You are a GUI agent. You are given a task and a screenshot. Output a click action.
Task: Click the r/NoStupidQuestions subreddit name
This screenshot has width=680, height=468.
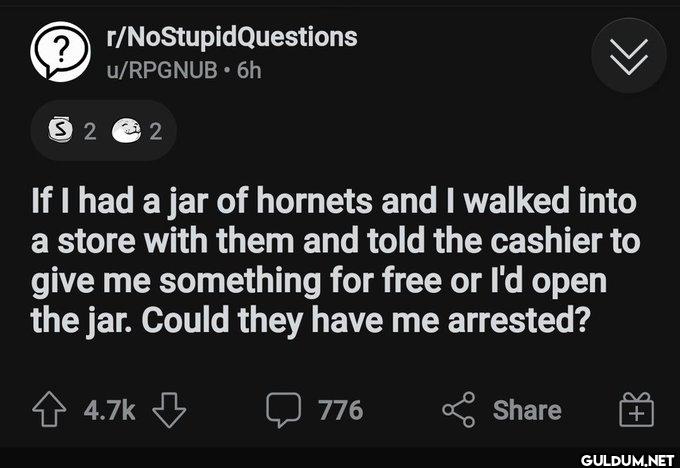coord(230,38)
